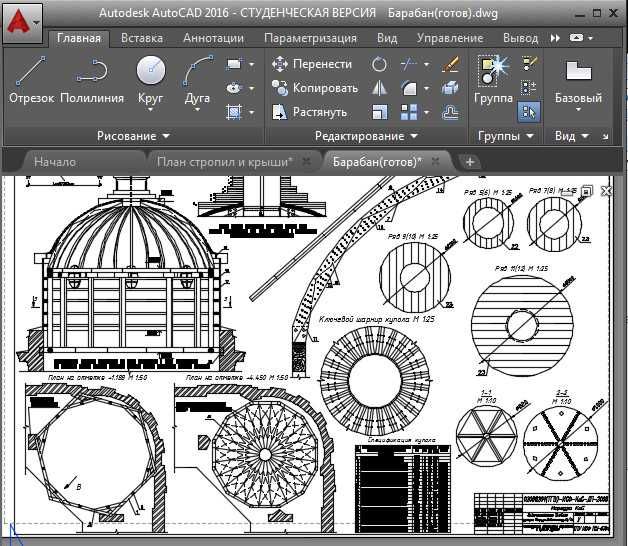628x546 pixels.
Task: Switch to План стропил и крыши drawing tab
Action: [224, 161]
